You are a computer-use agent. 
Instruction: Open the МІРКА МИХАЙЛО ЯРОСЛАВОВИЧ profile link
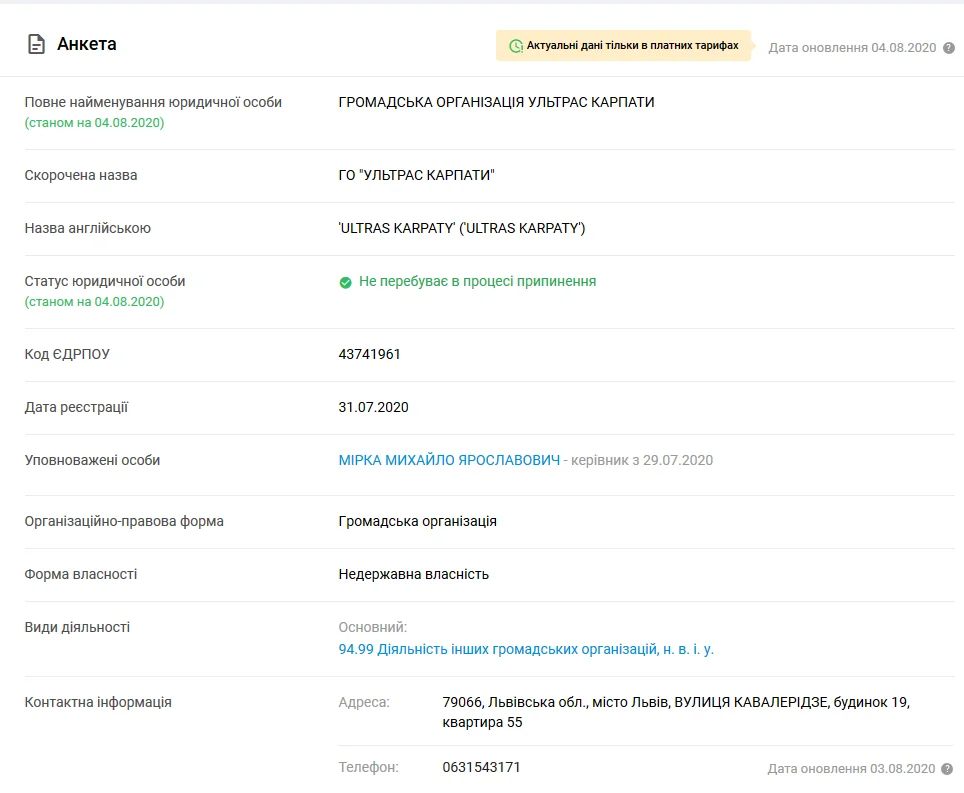tap(449, 461)
